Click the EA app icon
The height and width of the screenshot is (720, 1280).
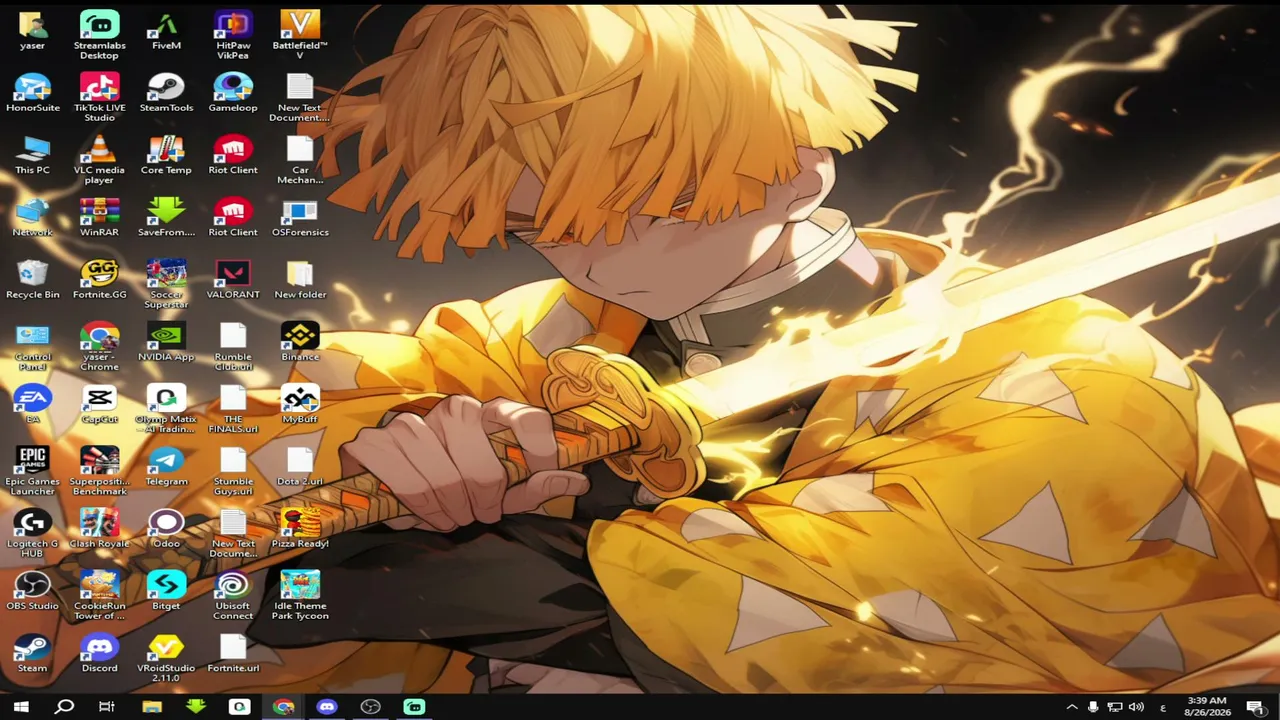(x=32, y=403)
